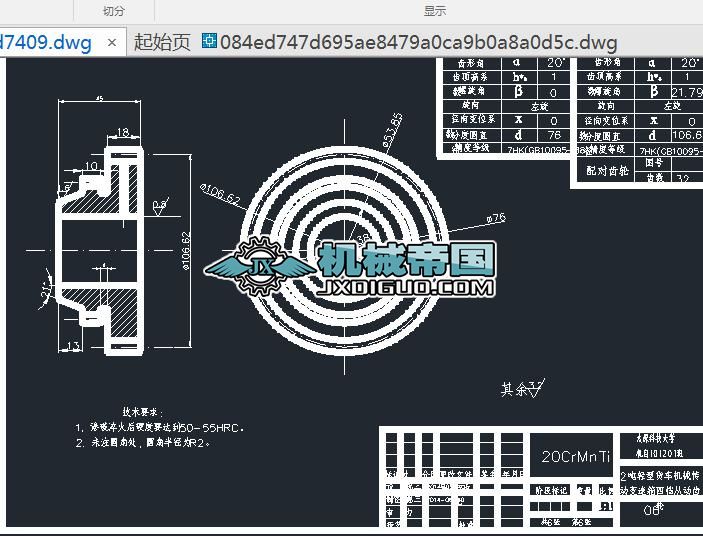Select the 084ed747d695ae8479a0ca9b0a8a0d5c.dwg tab
Screen dimensions: 703x536
pyautogui.click(x=418, y=42)
